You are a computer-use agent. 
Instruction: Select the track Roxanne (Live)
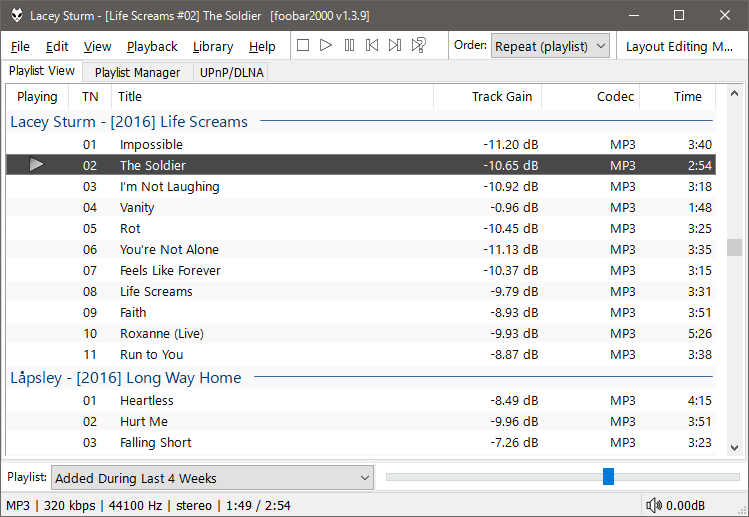tap(361, 334)
